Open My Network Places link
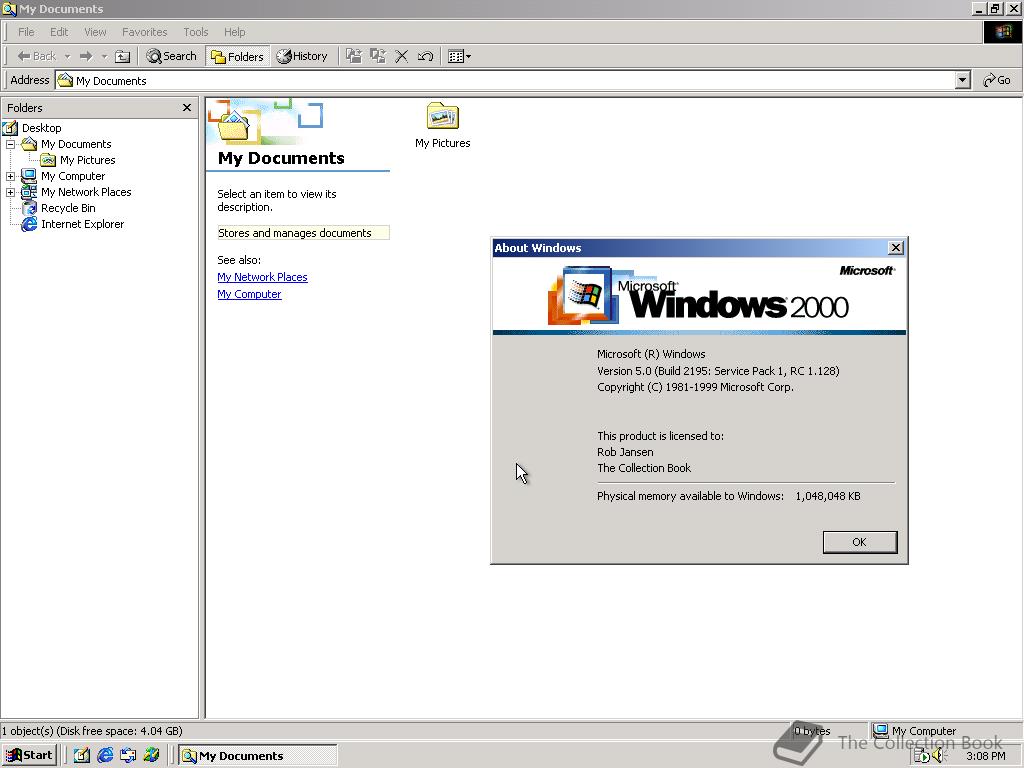 pyautogui.click(x=262, y=277)
